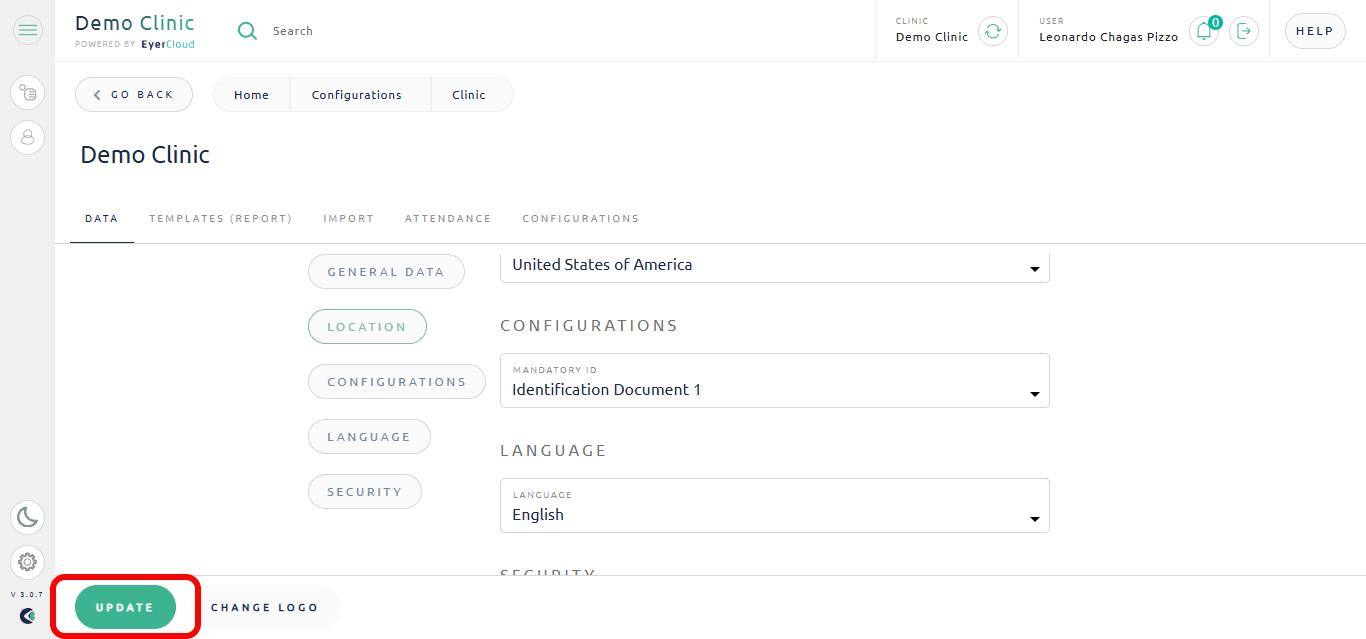
Task: Open the exams list sidebar icon
Action: point(28,93)
